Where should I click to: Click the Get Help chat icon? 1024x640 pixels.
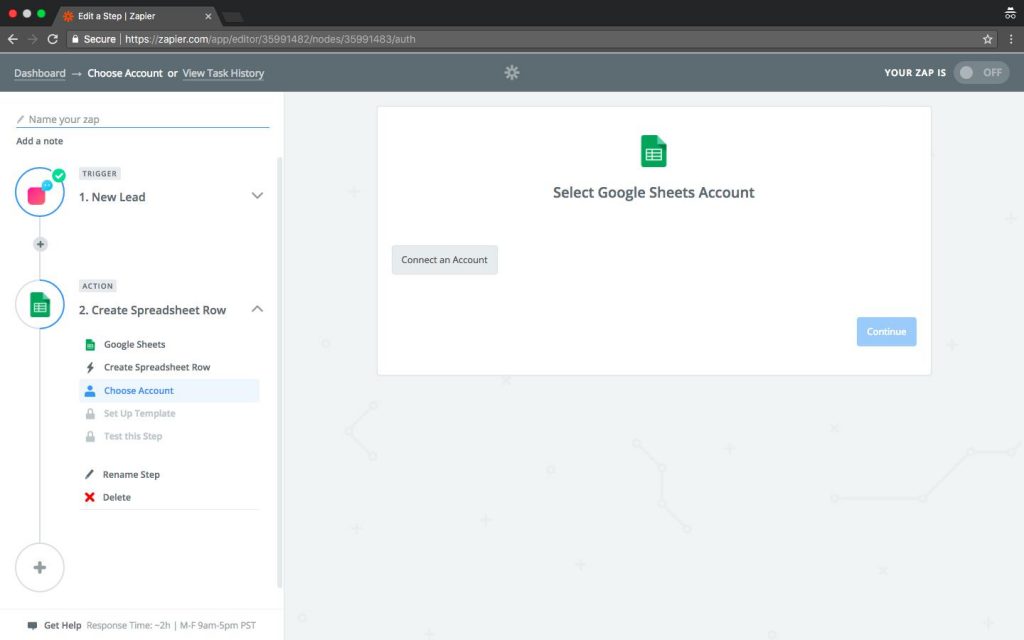point(32,626)
